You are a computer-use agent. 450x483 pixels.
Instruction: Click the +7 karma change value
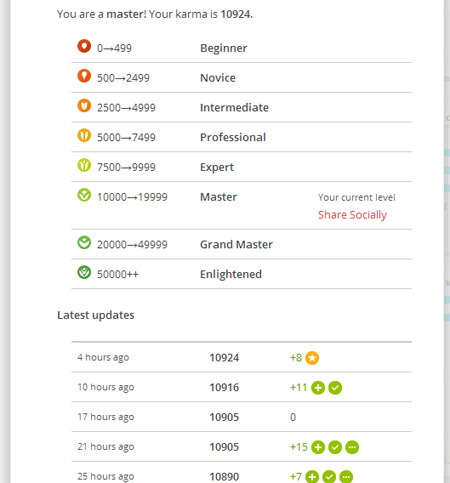pyautogui.click(x=296, y=477)
